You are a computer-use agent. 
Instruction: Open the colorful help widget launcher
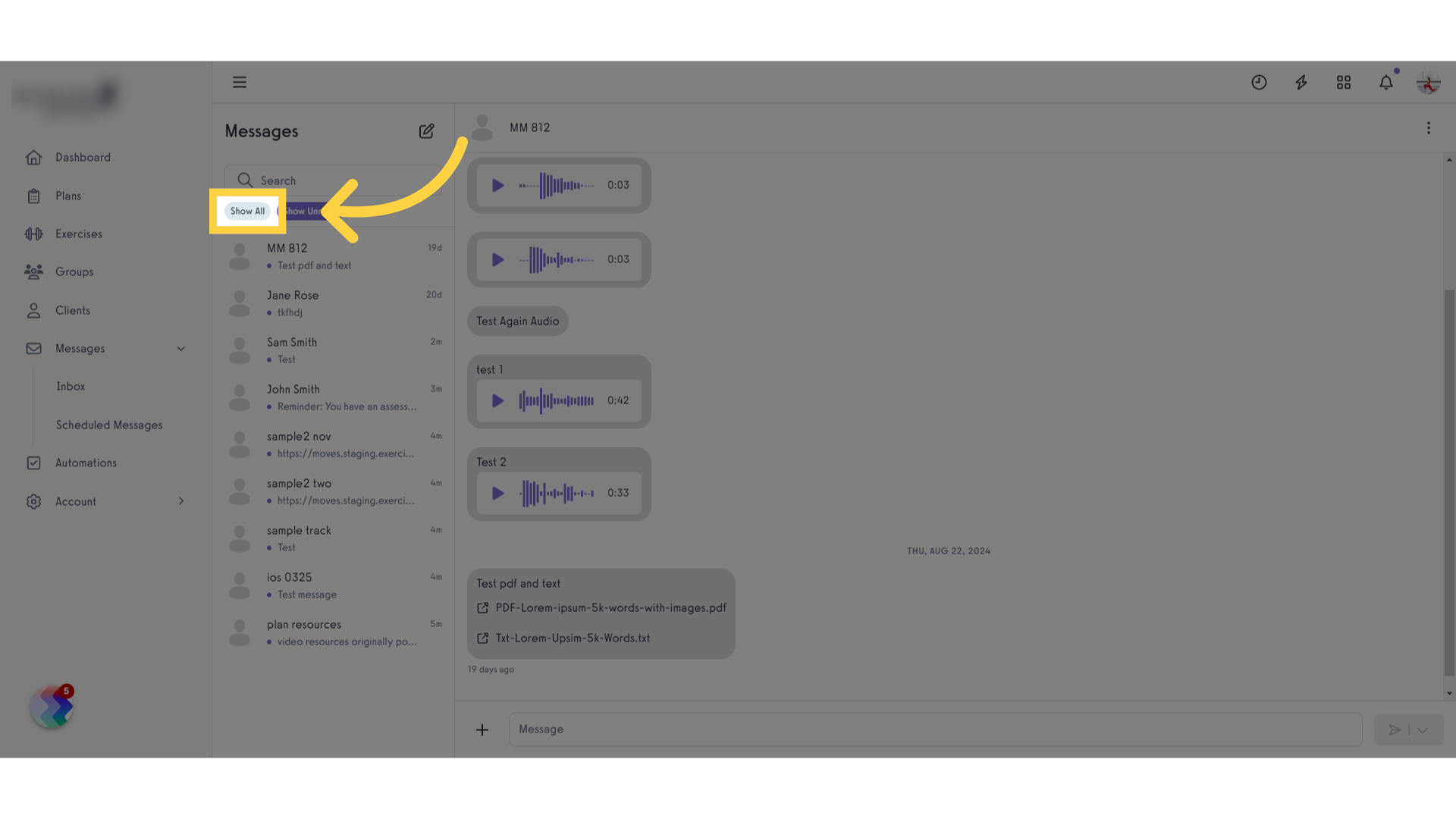(52, 708)
